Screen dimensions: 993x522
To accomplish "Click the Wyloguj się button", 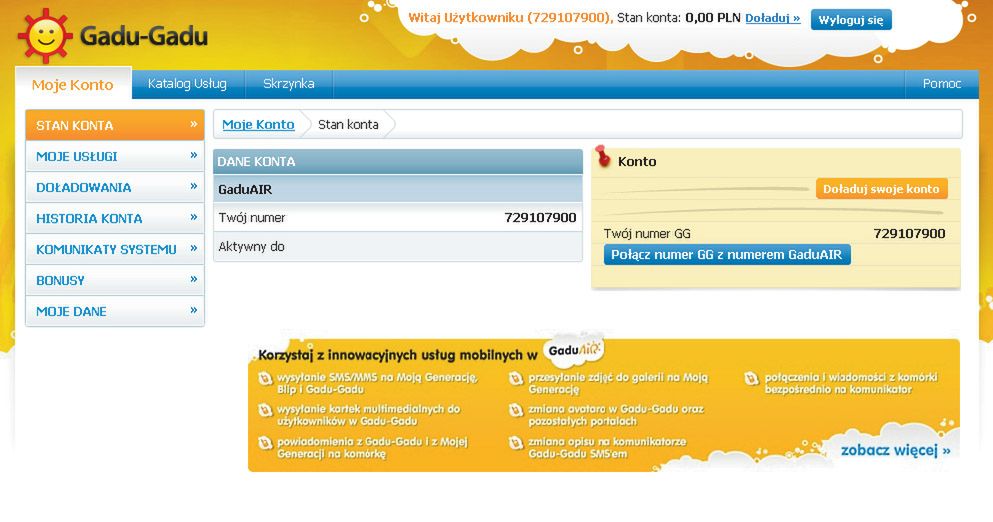I will click(851, 20).
